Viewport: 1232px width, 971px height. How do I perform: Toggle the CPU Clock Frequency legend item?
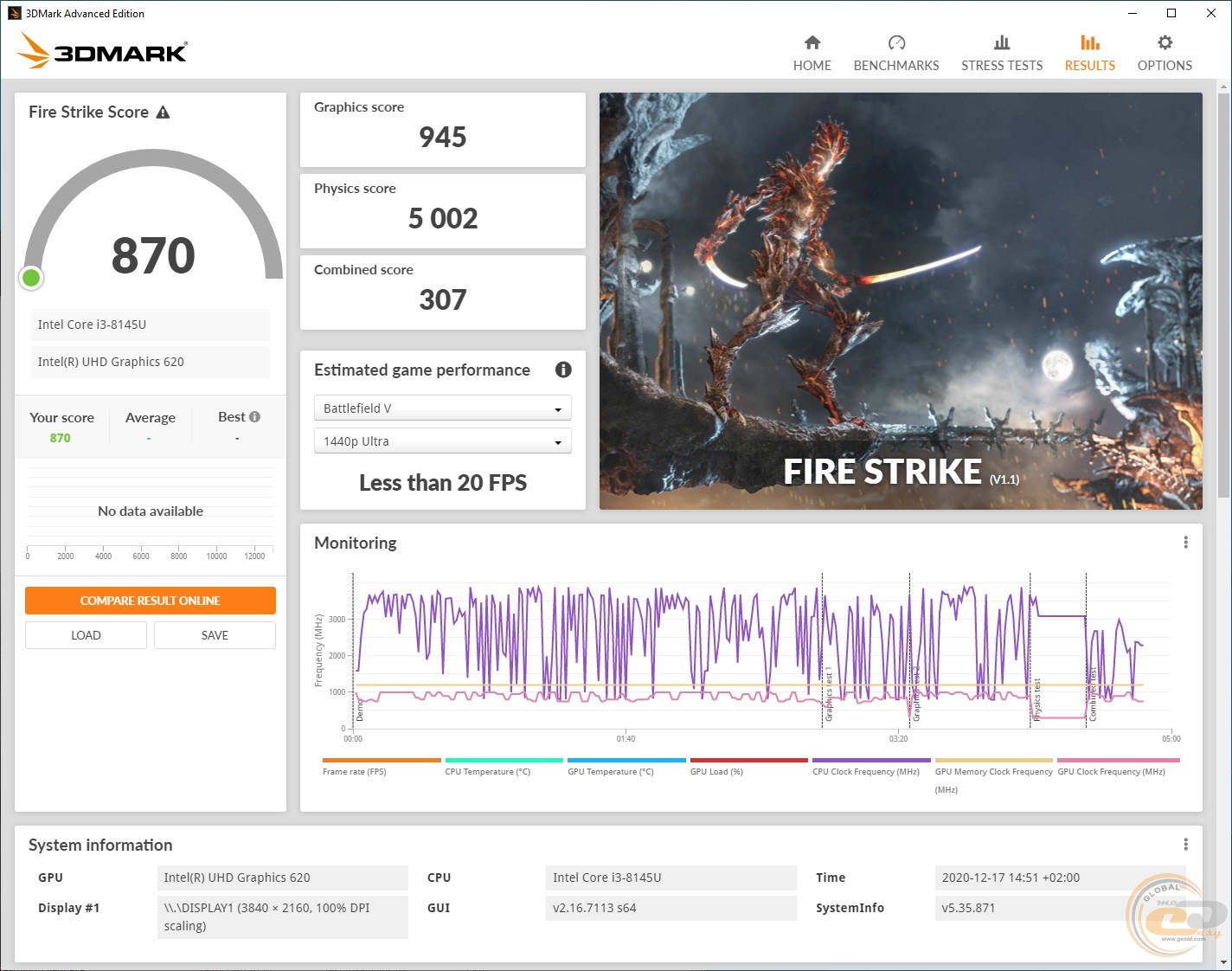pos(865,771)
